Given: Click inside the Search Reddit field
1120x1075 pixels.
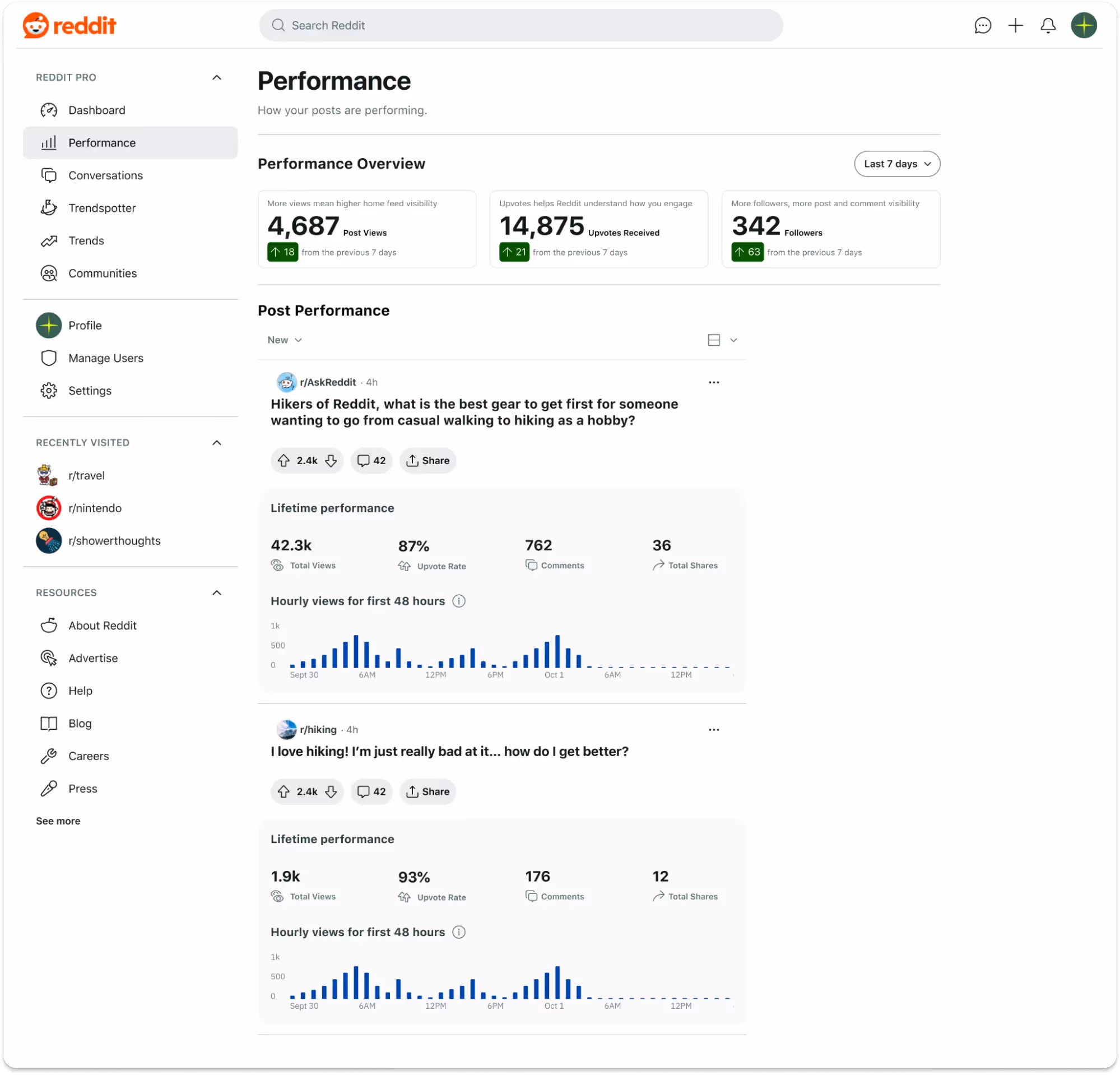Looking at the screenshot, I should point(521,25).
